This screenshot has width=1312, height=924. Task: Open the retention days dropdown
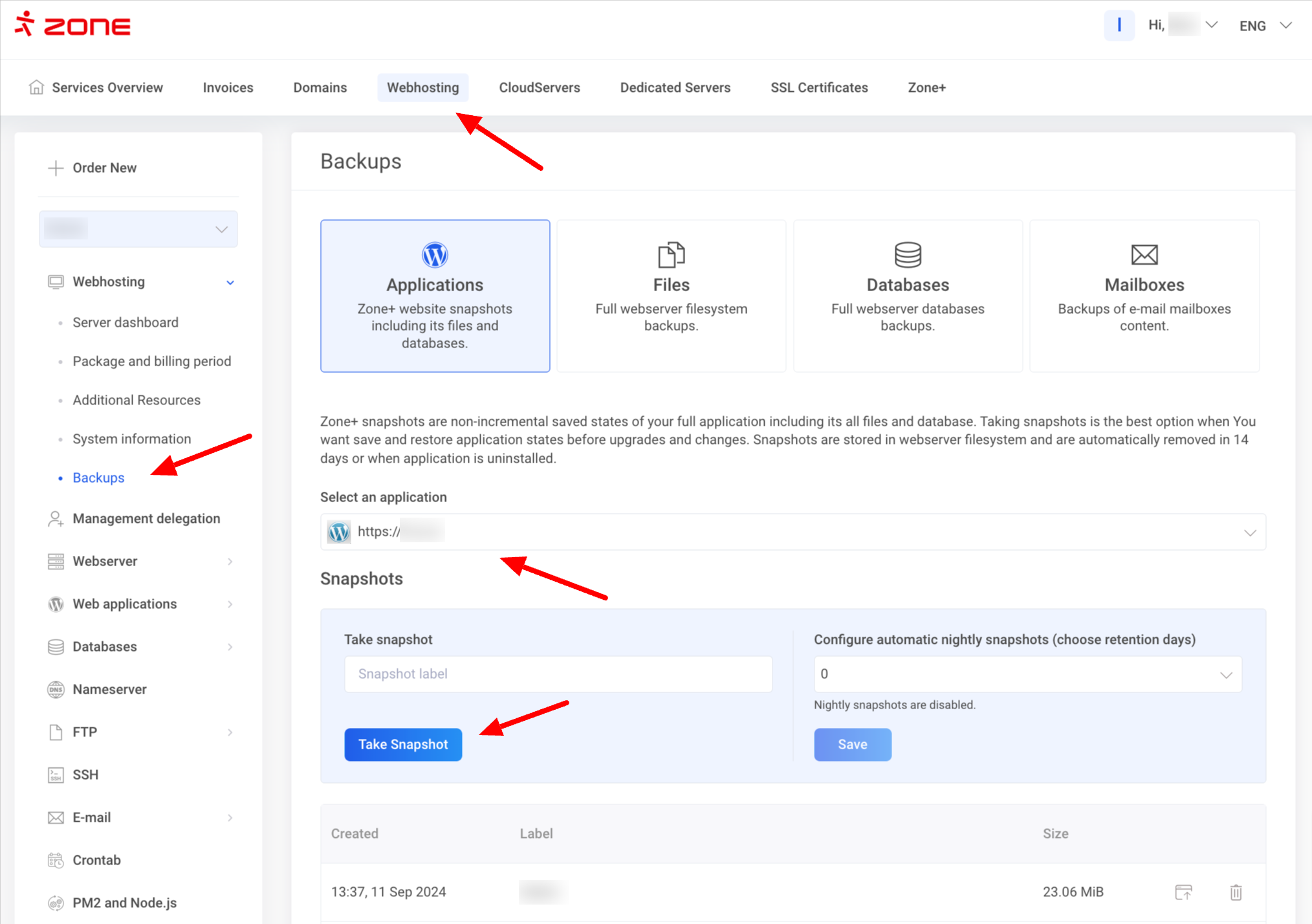1027,674
